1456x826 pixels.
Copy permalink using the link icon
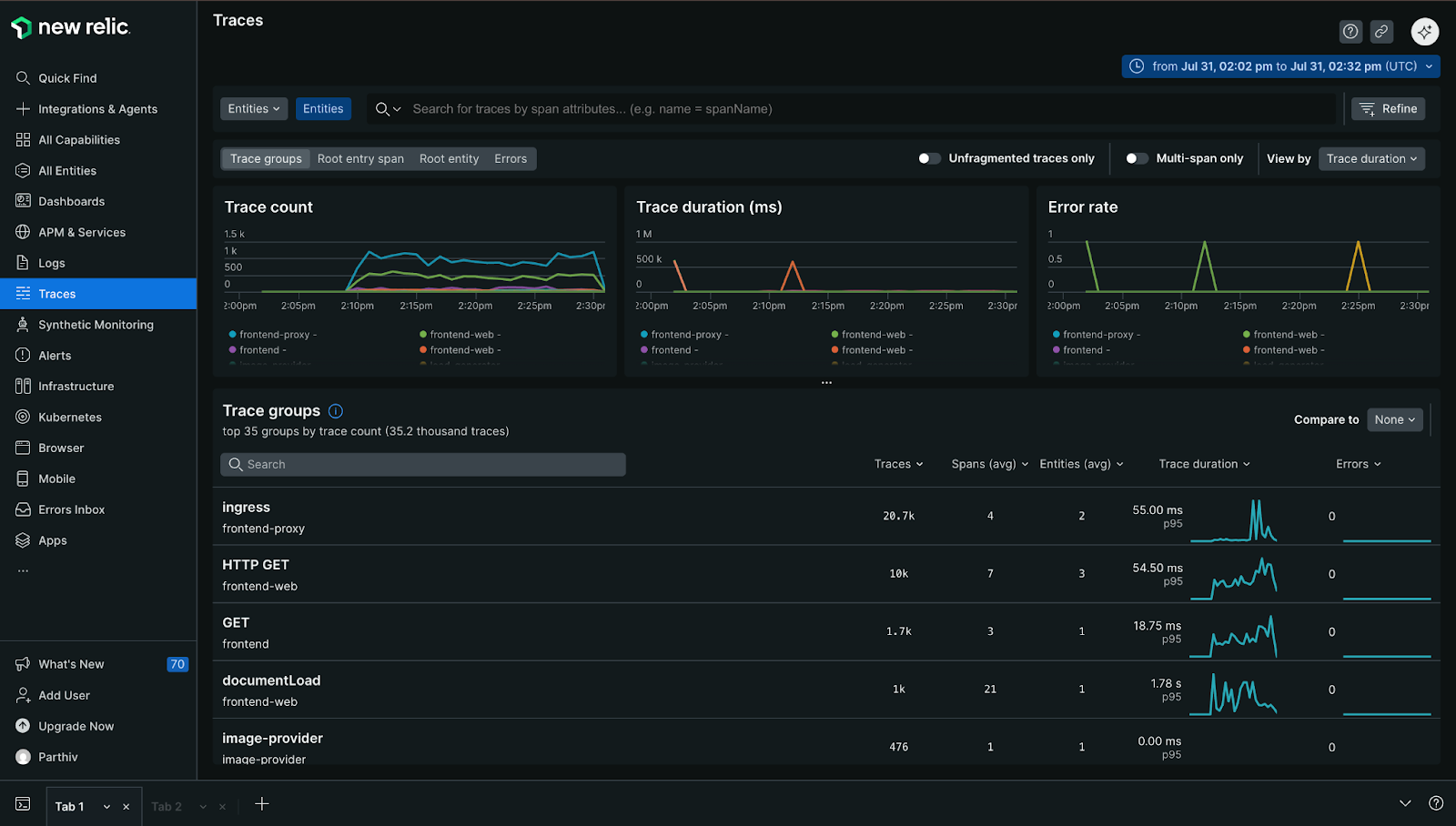(1381, 32)
